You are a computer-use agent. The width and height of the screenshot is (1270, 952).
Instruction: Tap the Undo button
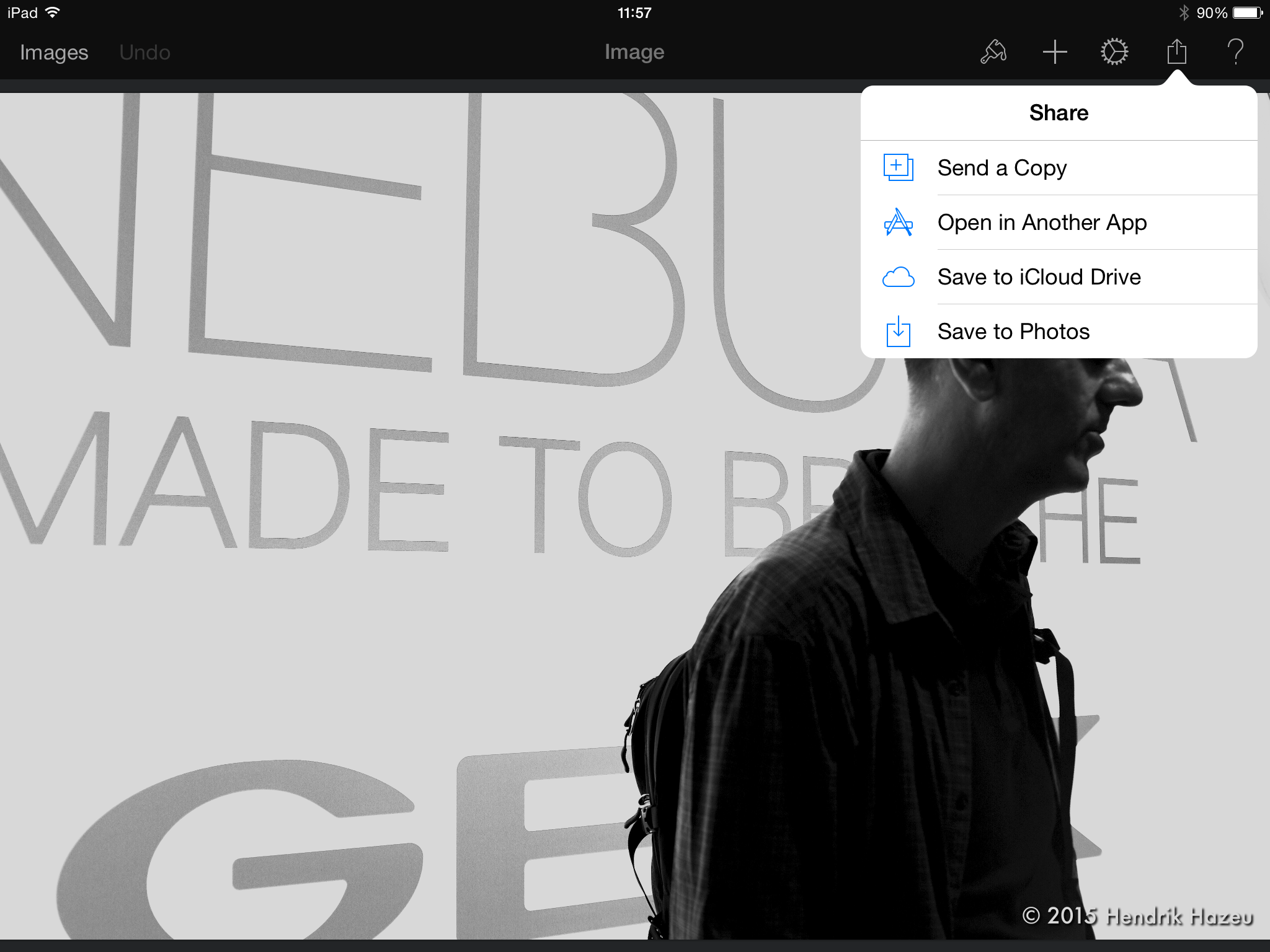point(144,53)
